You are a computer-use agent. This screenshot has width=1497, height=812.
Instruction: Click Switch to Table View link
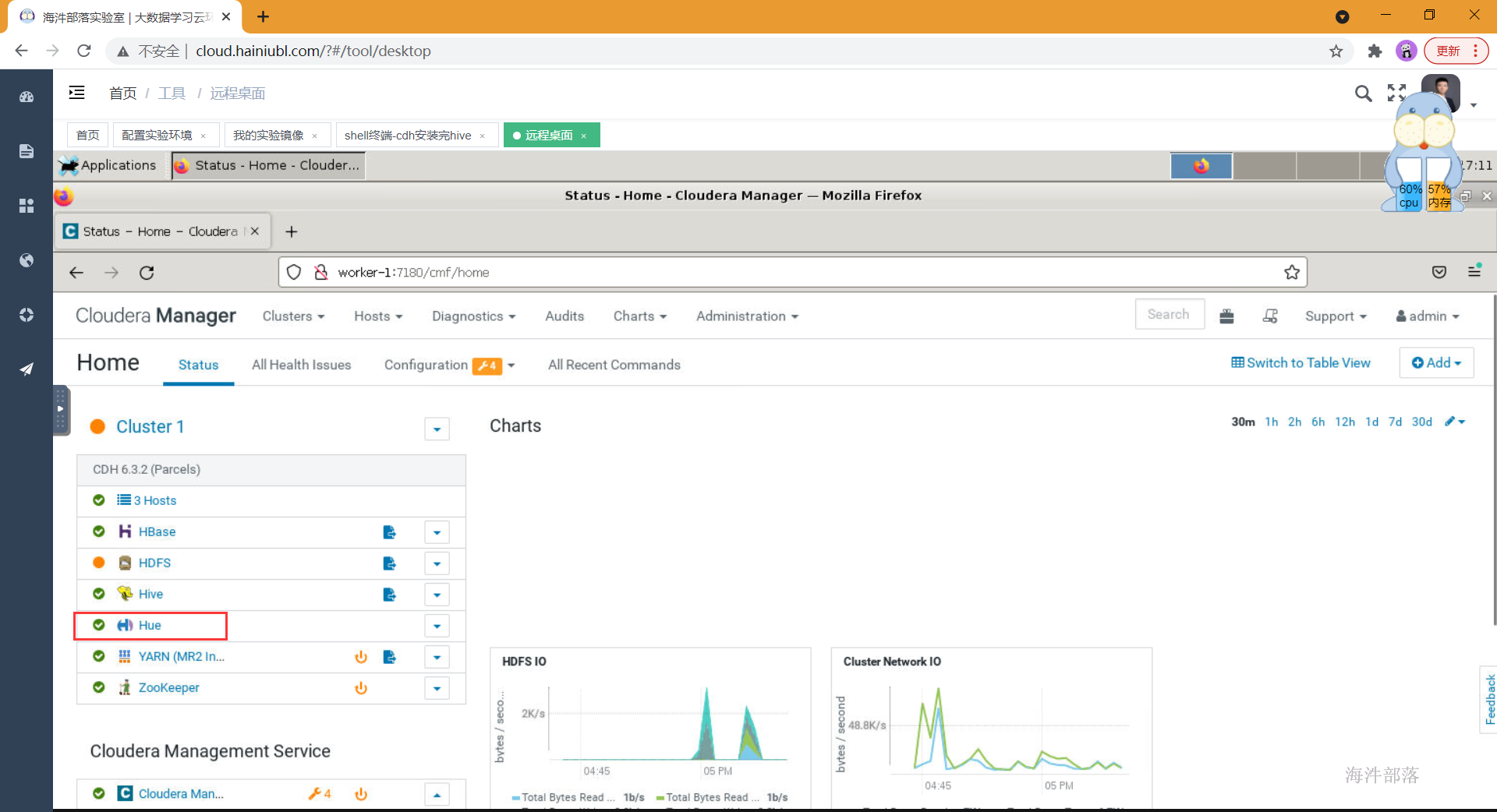(x=1301, y=362)
